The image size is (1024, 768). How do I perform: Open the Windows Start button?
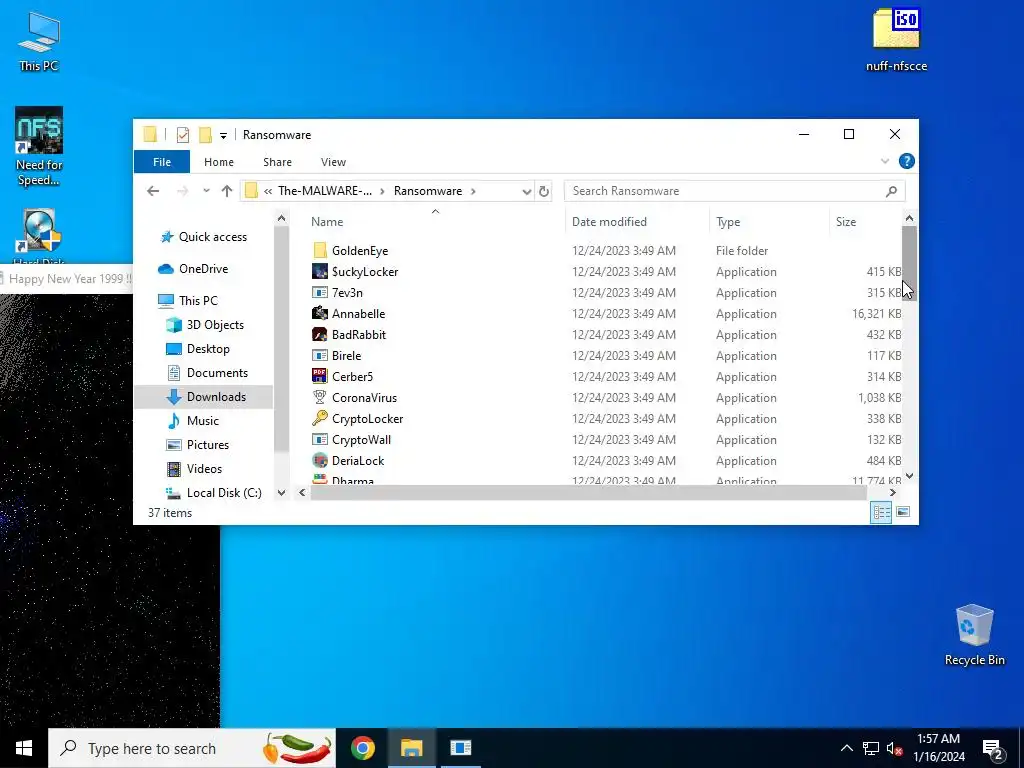[x=24, y=748]
